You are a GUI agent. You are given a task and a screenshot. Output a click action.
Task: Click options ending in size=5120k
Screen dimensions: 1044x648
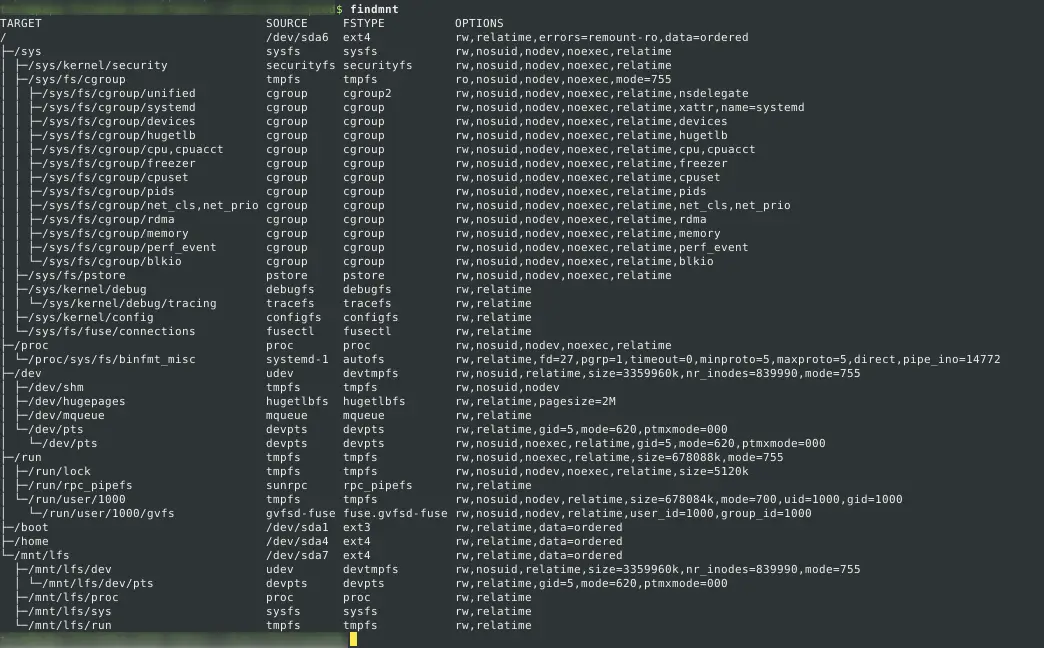coord(602,471)
